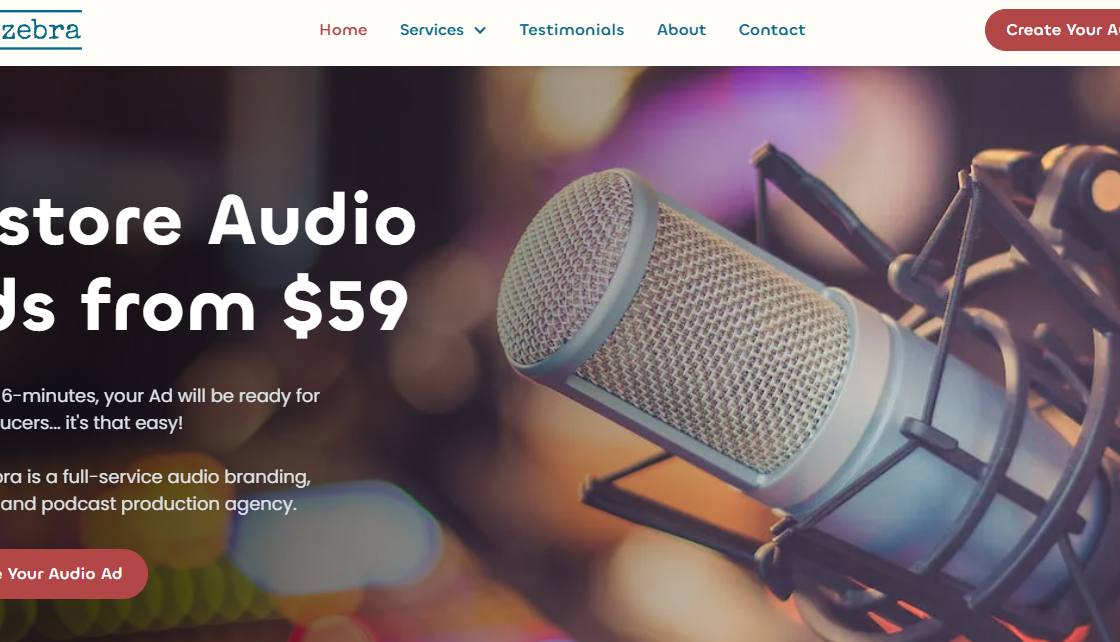Screen dimensions: 1120x642
Task: Click the word "Audio" in the headline
Action: tap(311, 219)
